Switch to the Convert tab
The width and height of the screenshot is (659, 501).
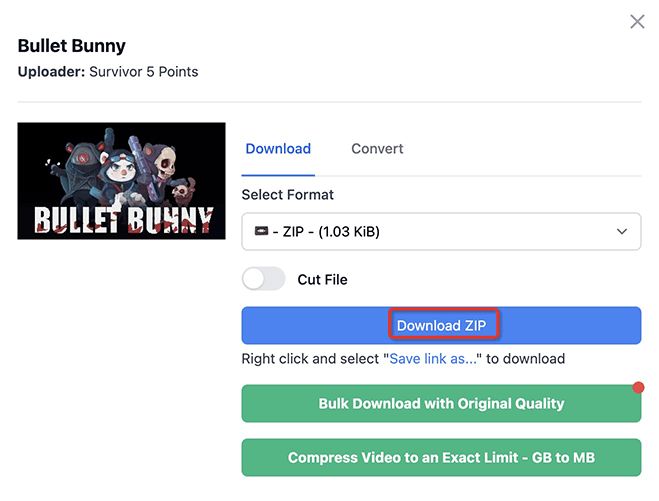click(x=377, y=148)
